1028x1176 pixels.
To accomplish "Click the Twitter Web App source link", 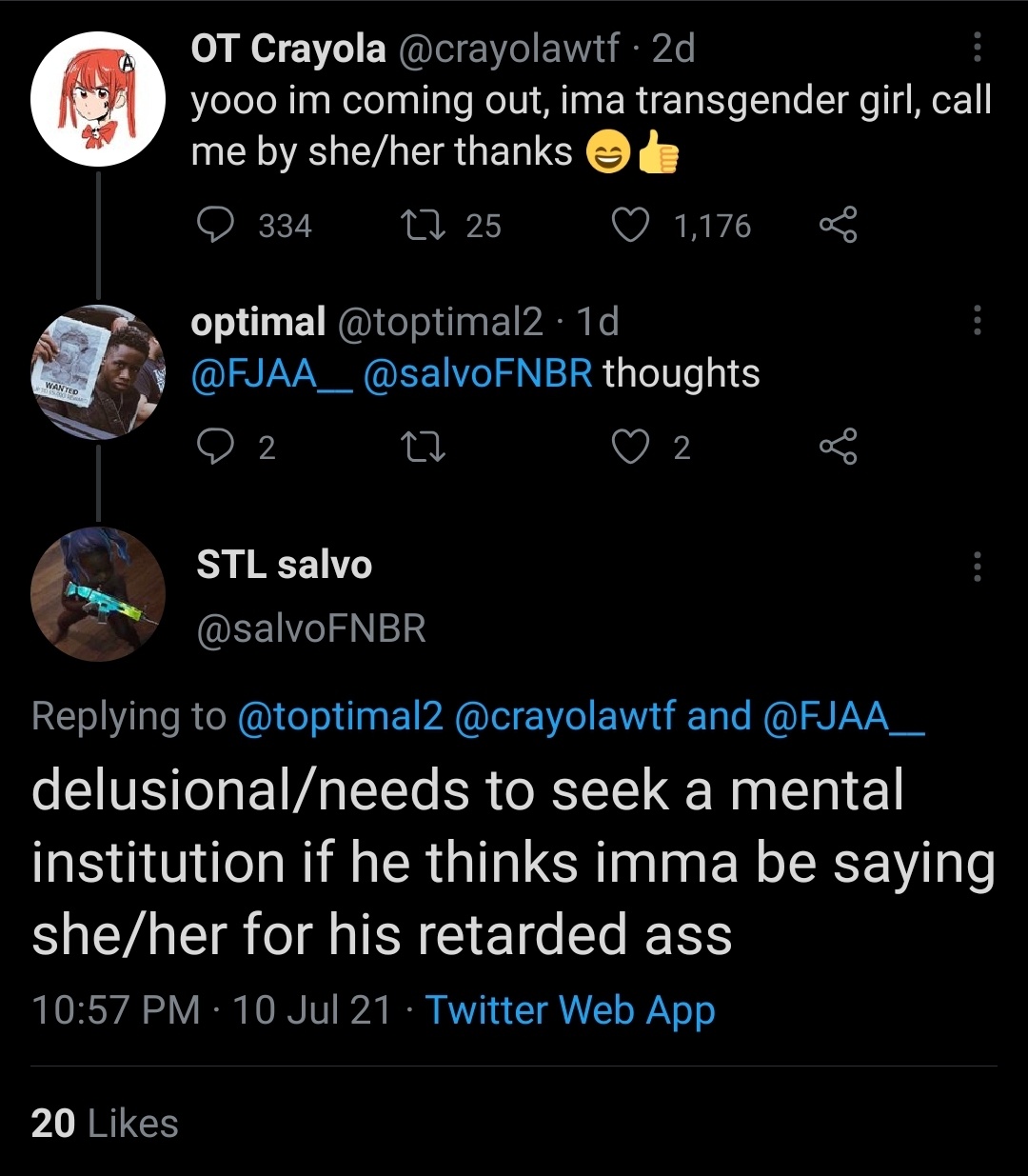I will click(x=570, y=1009).
